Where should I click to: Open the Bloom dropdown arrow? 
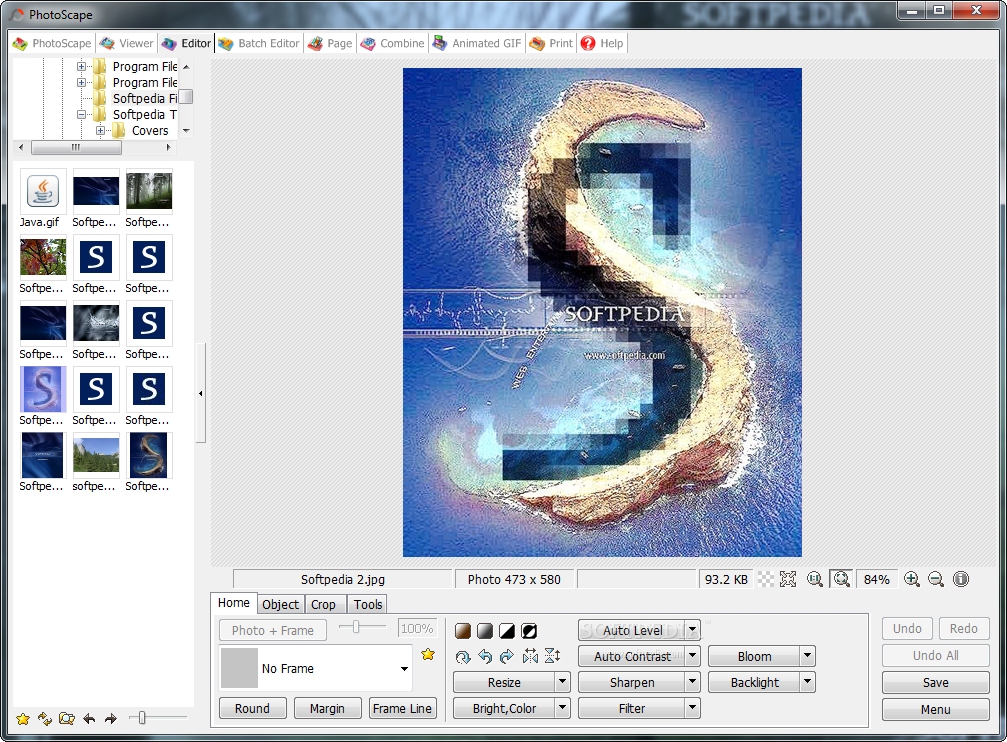tap(808, 656)
